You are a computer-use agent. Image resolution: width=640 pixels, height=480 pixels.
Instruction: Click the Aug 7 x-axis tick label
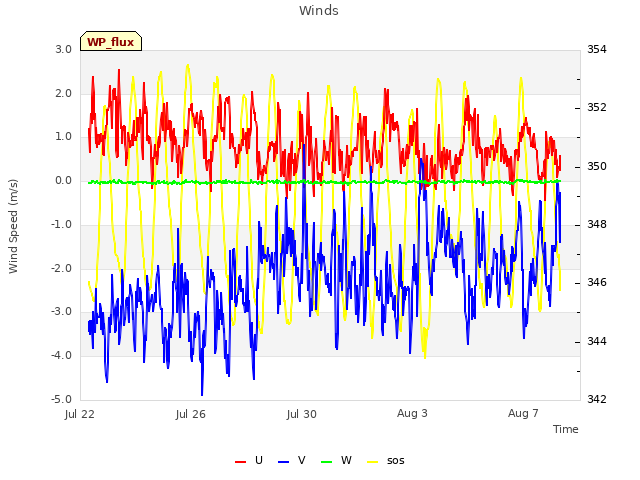tap(523, 413)
